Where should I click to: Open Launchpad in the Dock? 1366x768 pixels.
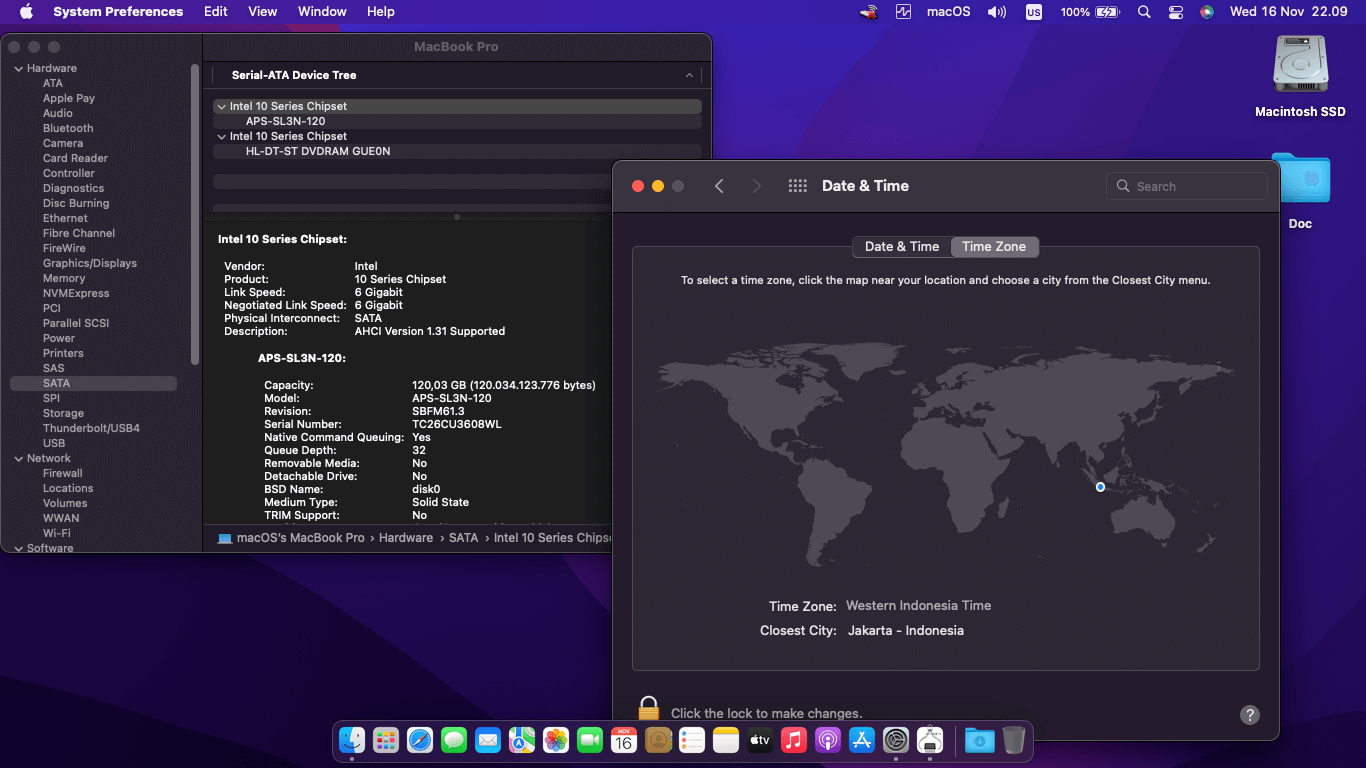click(386, 740)
